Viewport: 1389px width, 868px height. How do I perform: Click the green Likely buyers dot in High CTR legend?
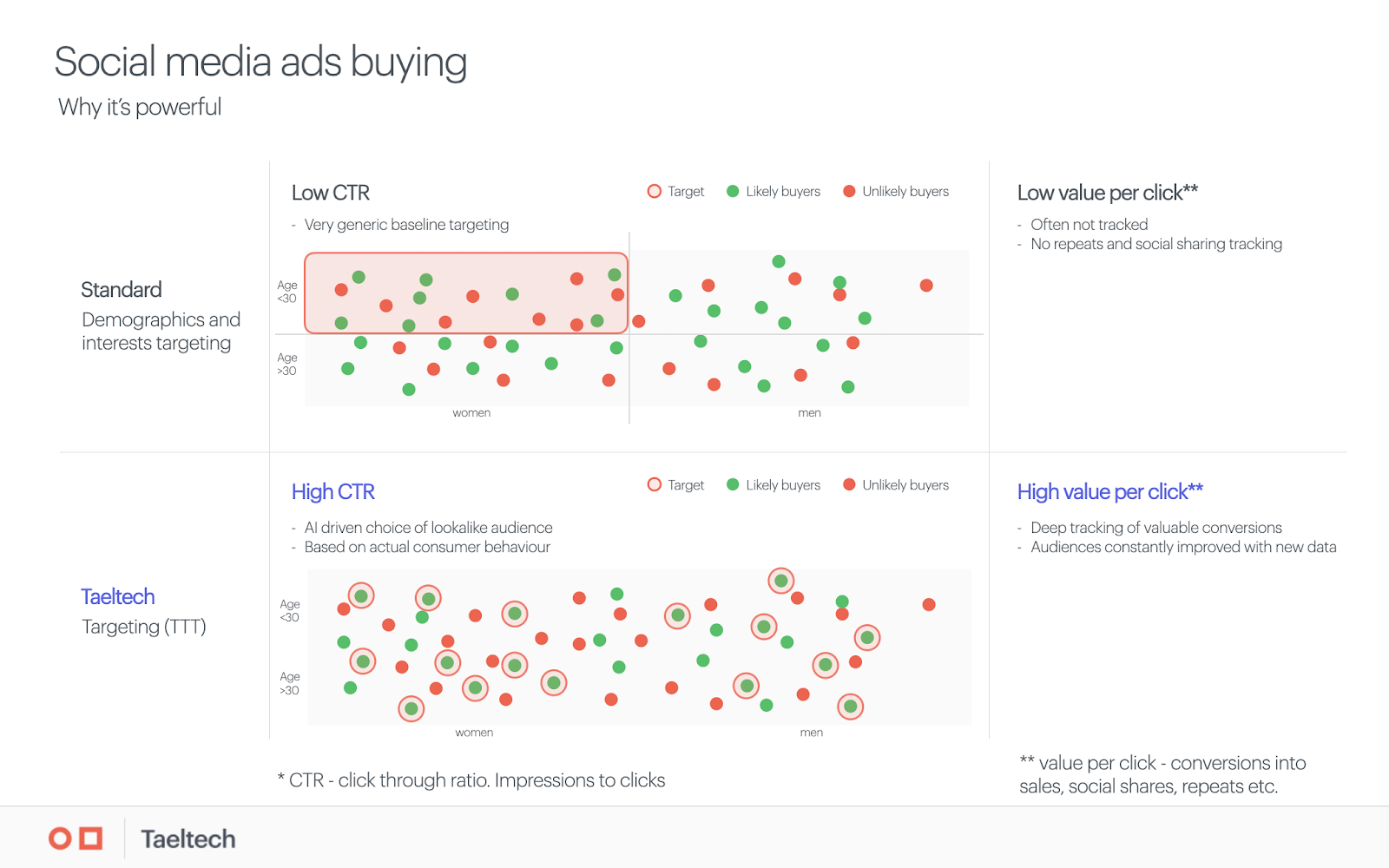pos(733,484)
